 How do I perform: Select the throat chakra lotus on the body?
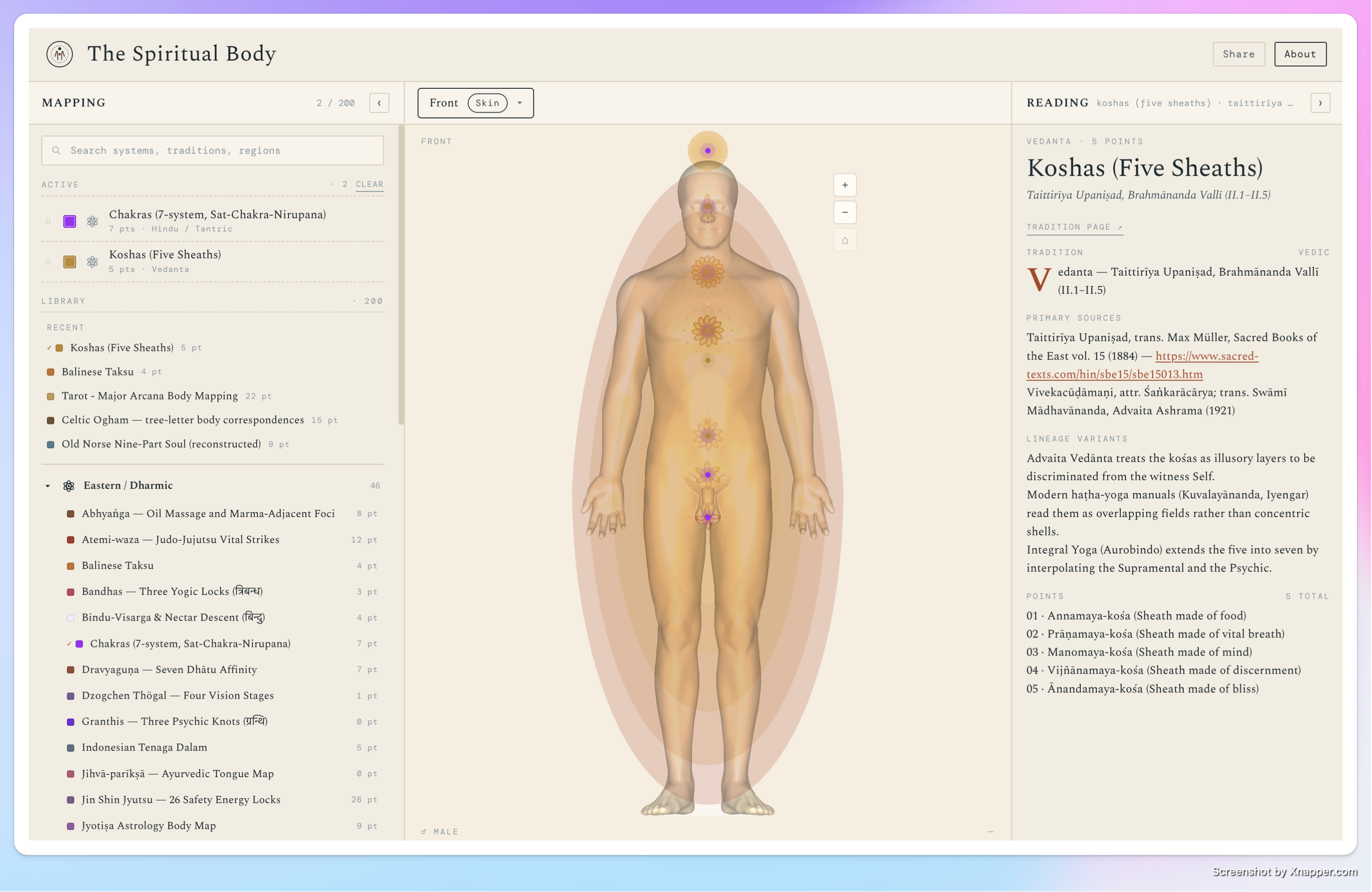[707, 272]
